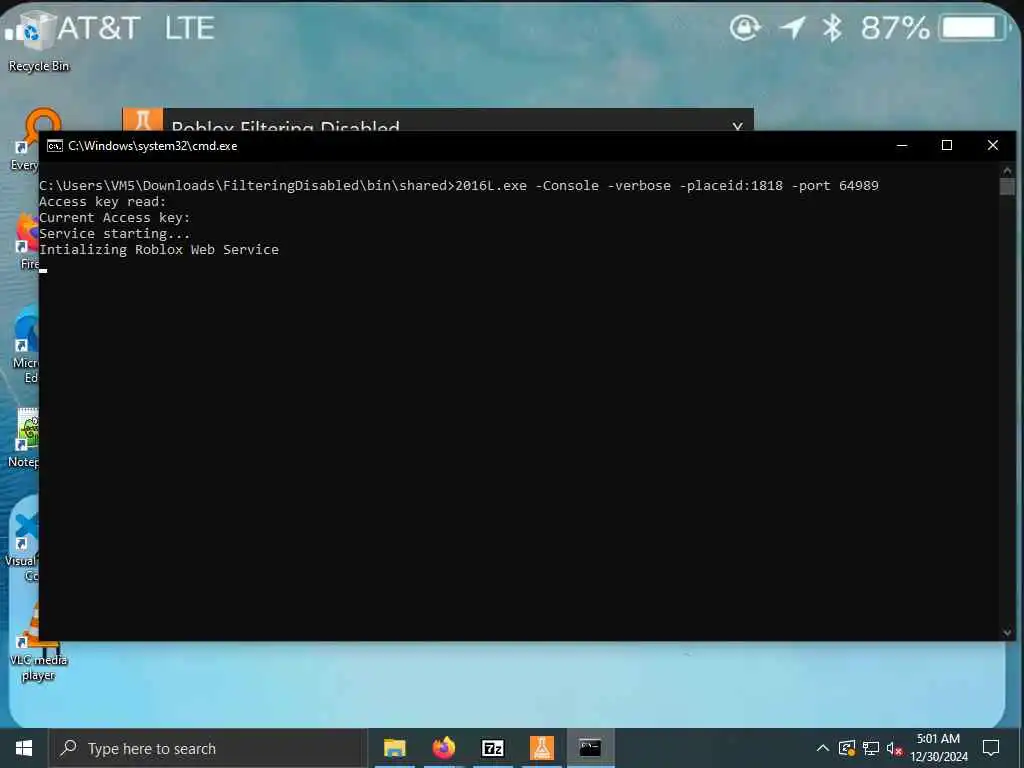Click the 'Current Access key:' console line
1024x768 pixels.
[114, 217]
